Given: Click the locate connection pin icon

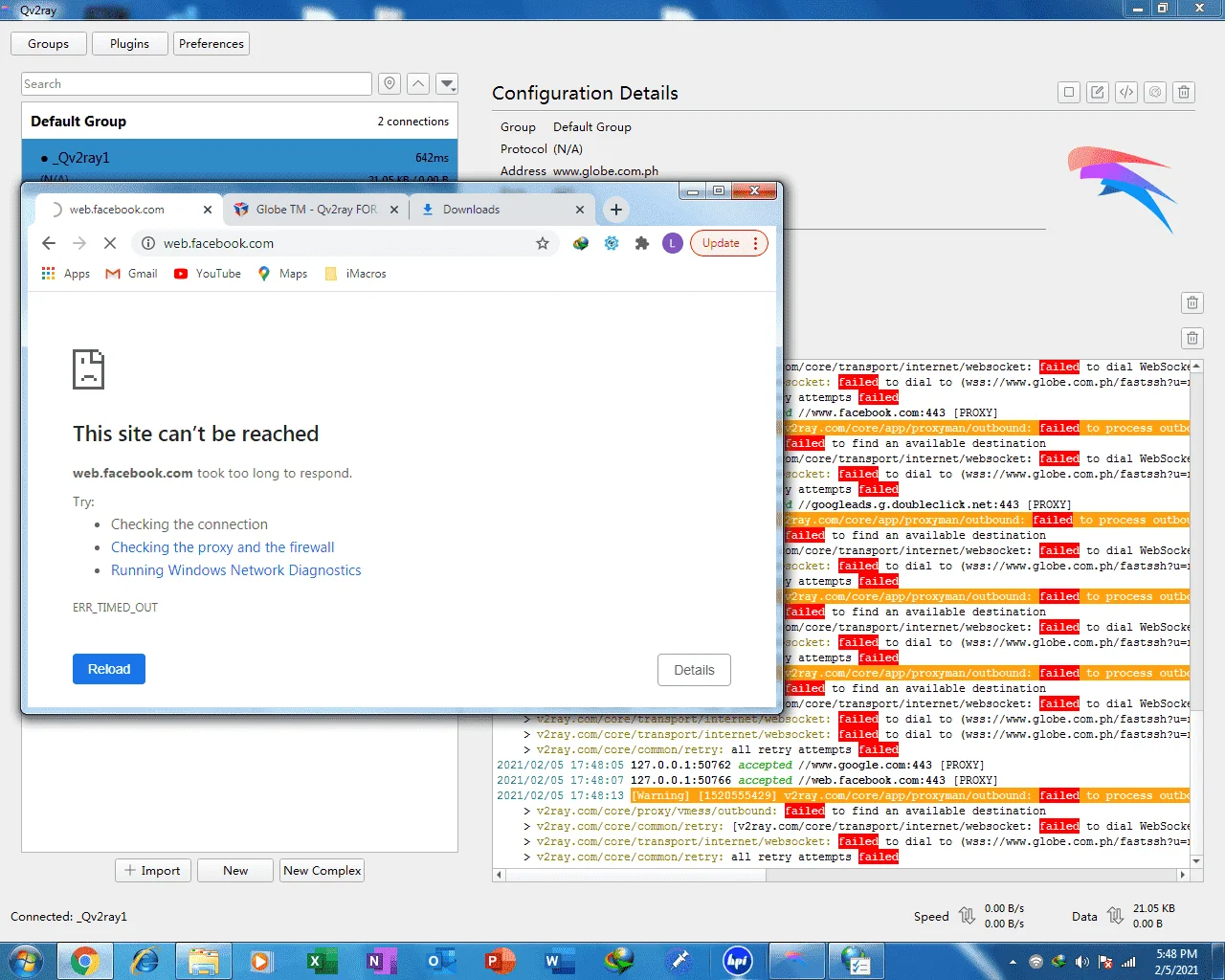Looking at the screenshot, I should pos(390,84).
